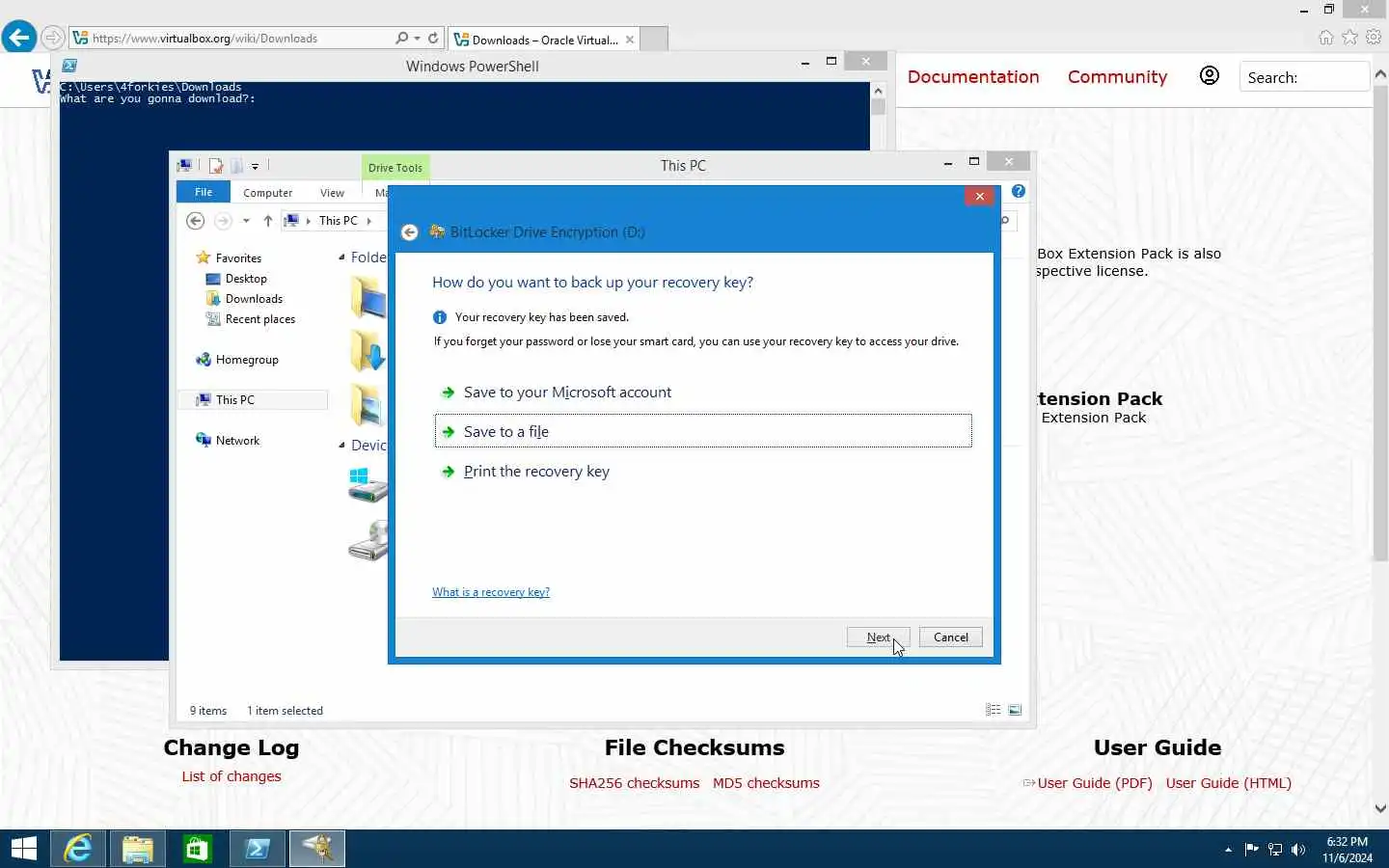
Task: Switch Explorer to Large icons view
Action: (x=1015, y=710)
